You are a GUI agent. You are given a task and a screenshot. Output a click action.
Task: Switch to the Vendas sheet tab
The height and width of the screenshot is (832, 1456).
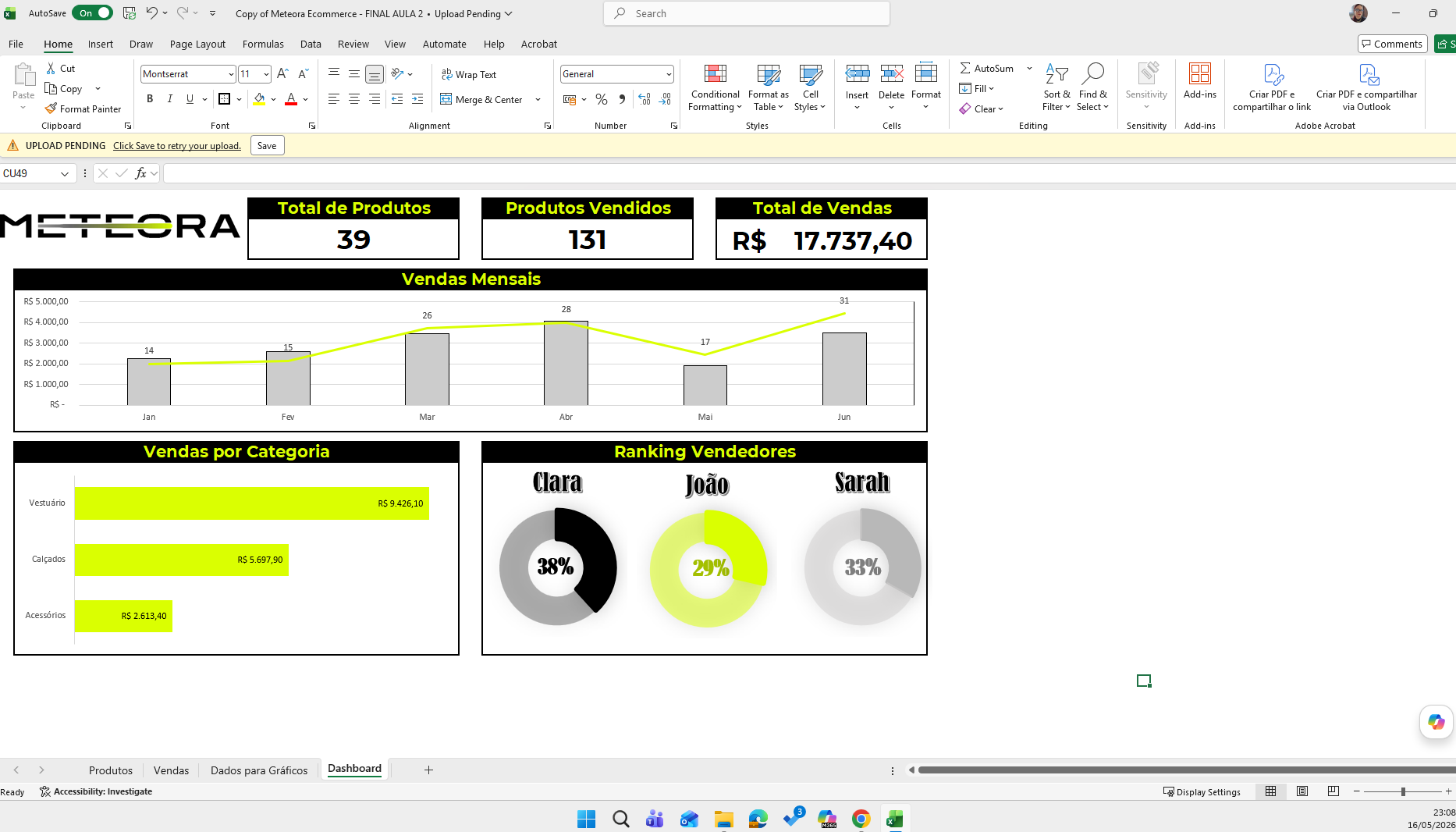171,770
